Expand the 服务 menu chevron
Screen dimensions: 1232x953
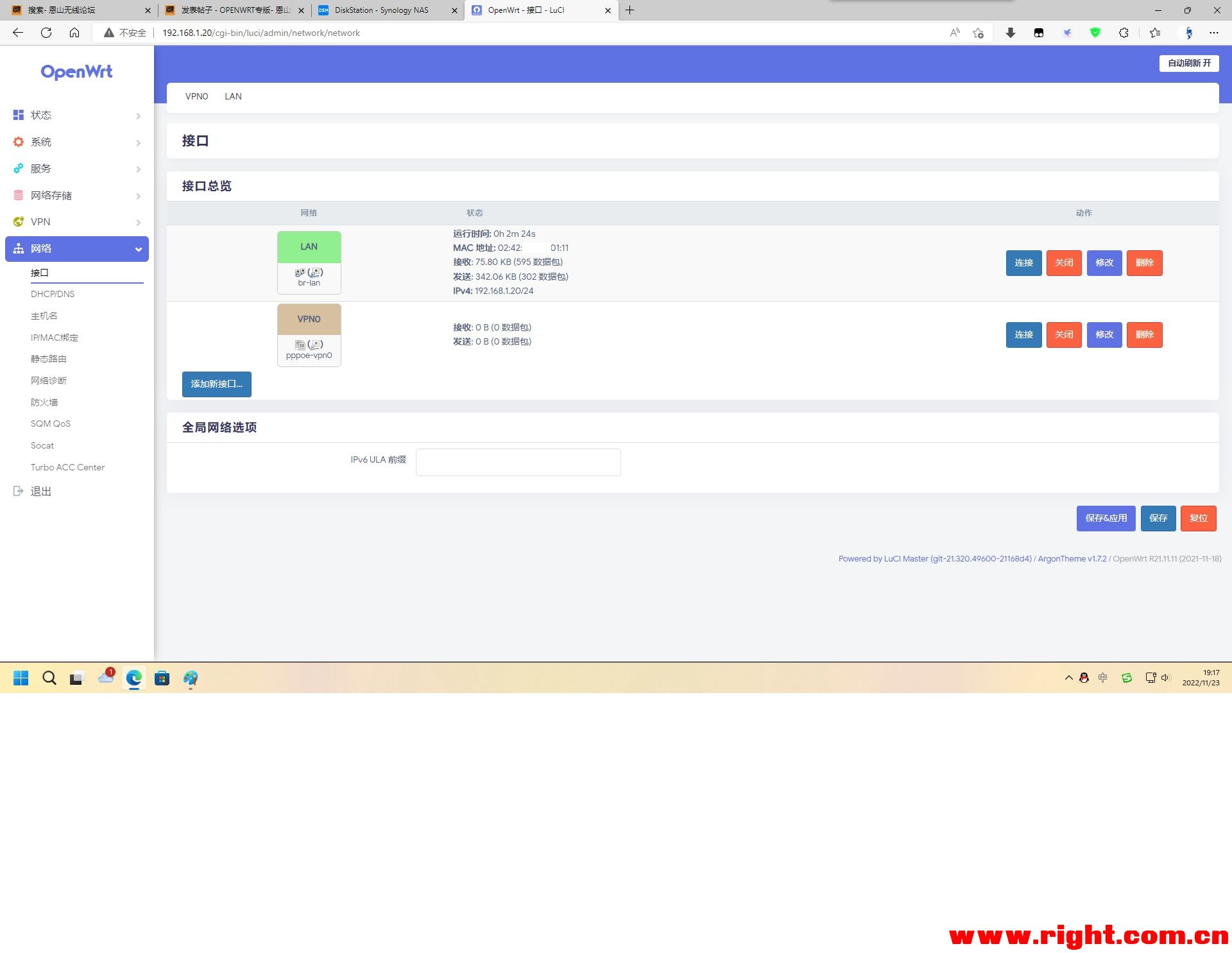(139, 169)
